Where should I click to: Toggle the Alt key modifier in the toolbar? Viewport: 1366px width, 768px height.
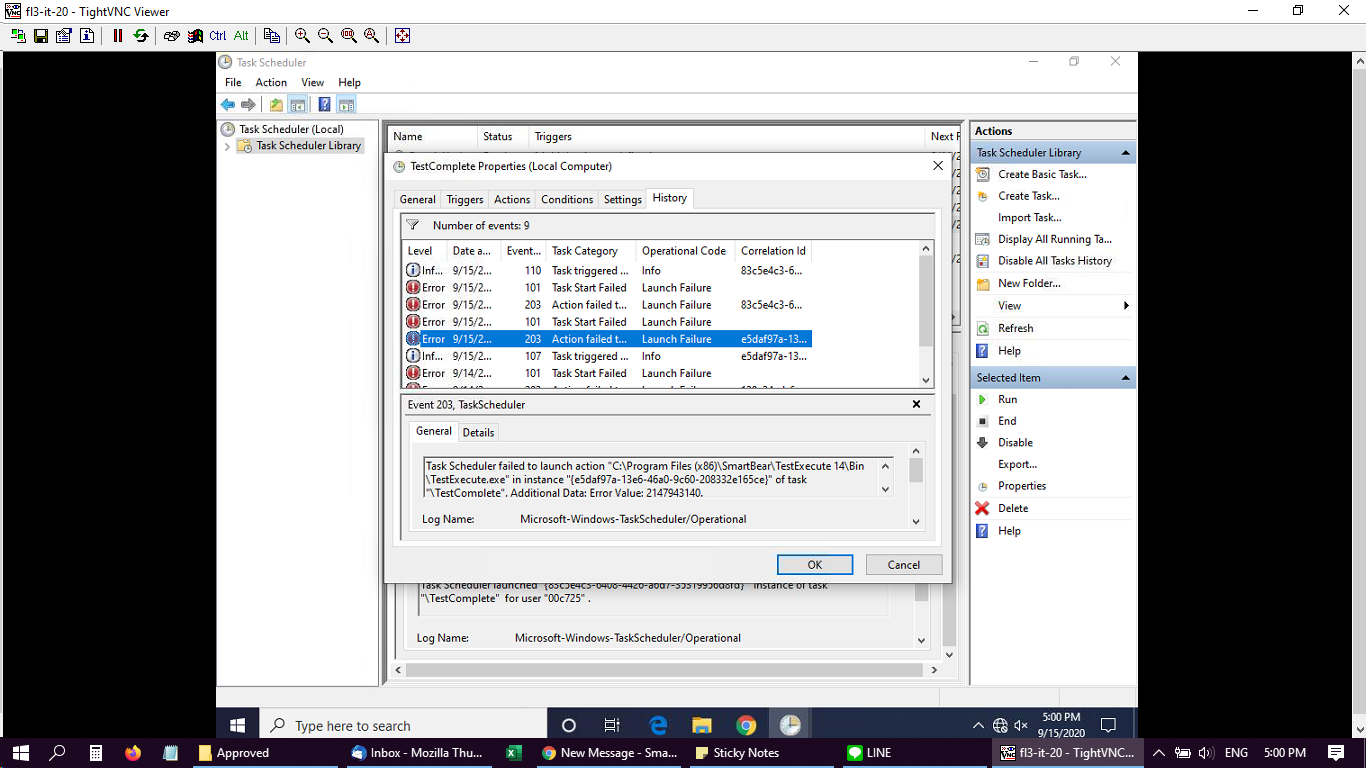241,35
